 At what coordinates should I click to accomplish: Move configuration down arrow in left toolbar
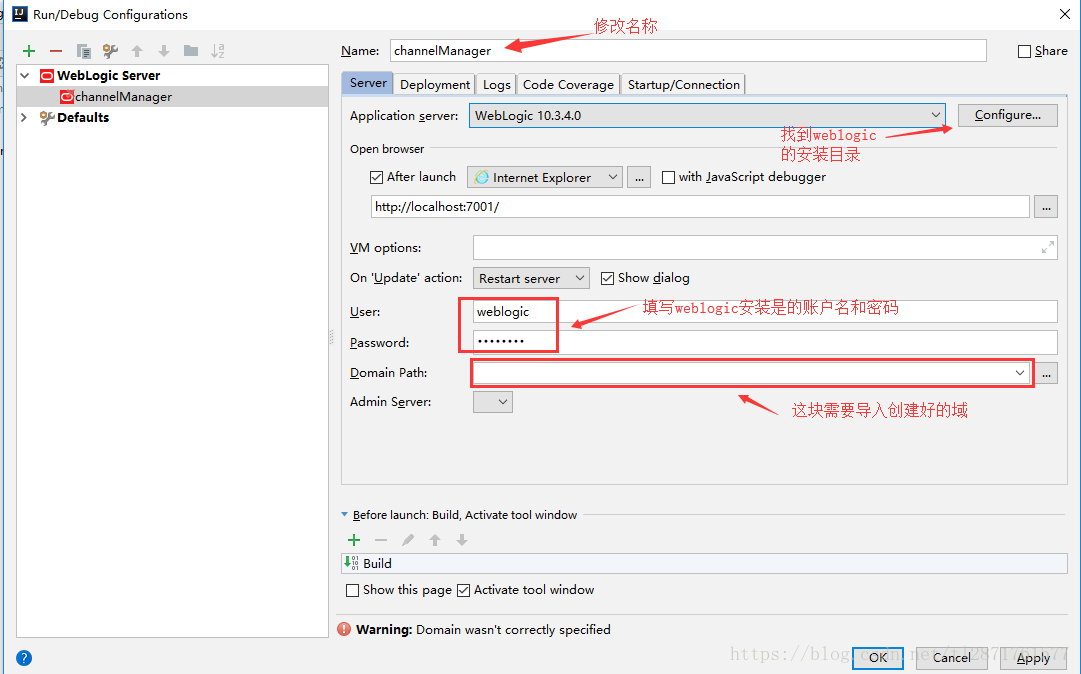[x=164, y=51]
